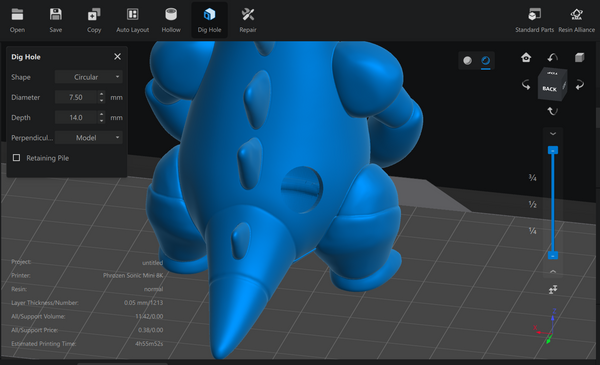Collapse the layer slider chevron above
Screen dimensions: 600x365
click(553, 134)
